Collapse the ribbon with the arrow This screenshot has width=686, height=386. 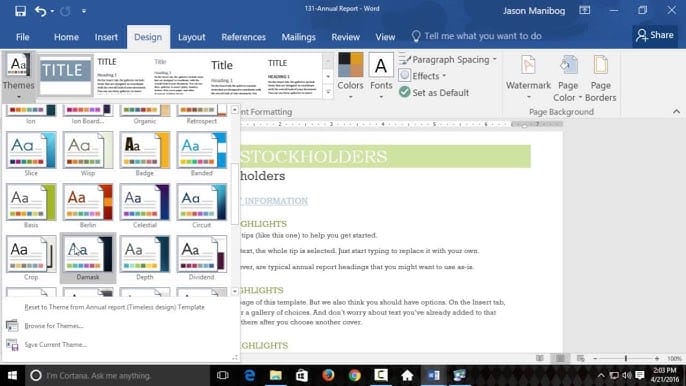[x=676, y=112]
